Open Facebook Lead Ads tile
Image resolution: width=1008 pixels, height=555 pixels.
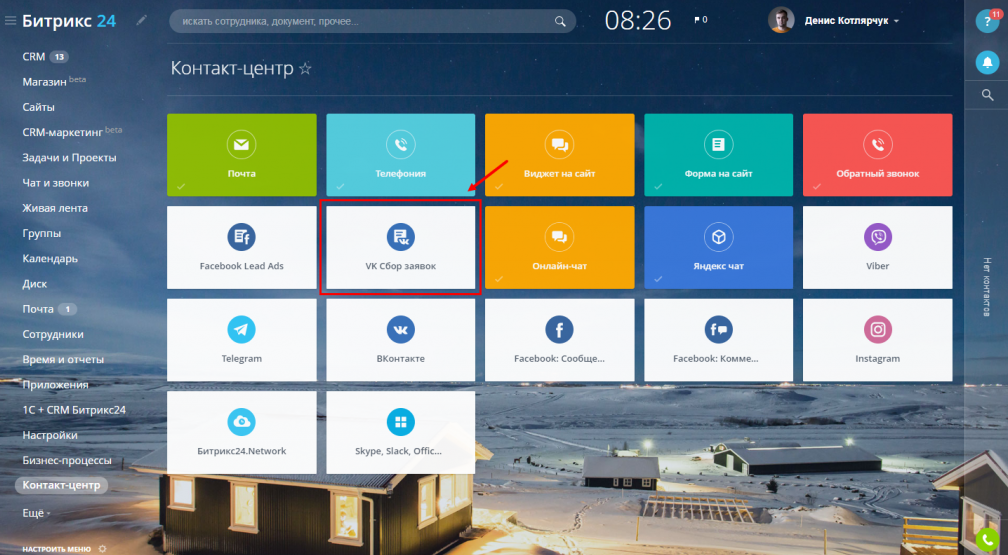[241, 247]
